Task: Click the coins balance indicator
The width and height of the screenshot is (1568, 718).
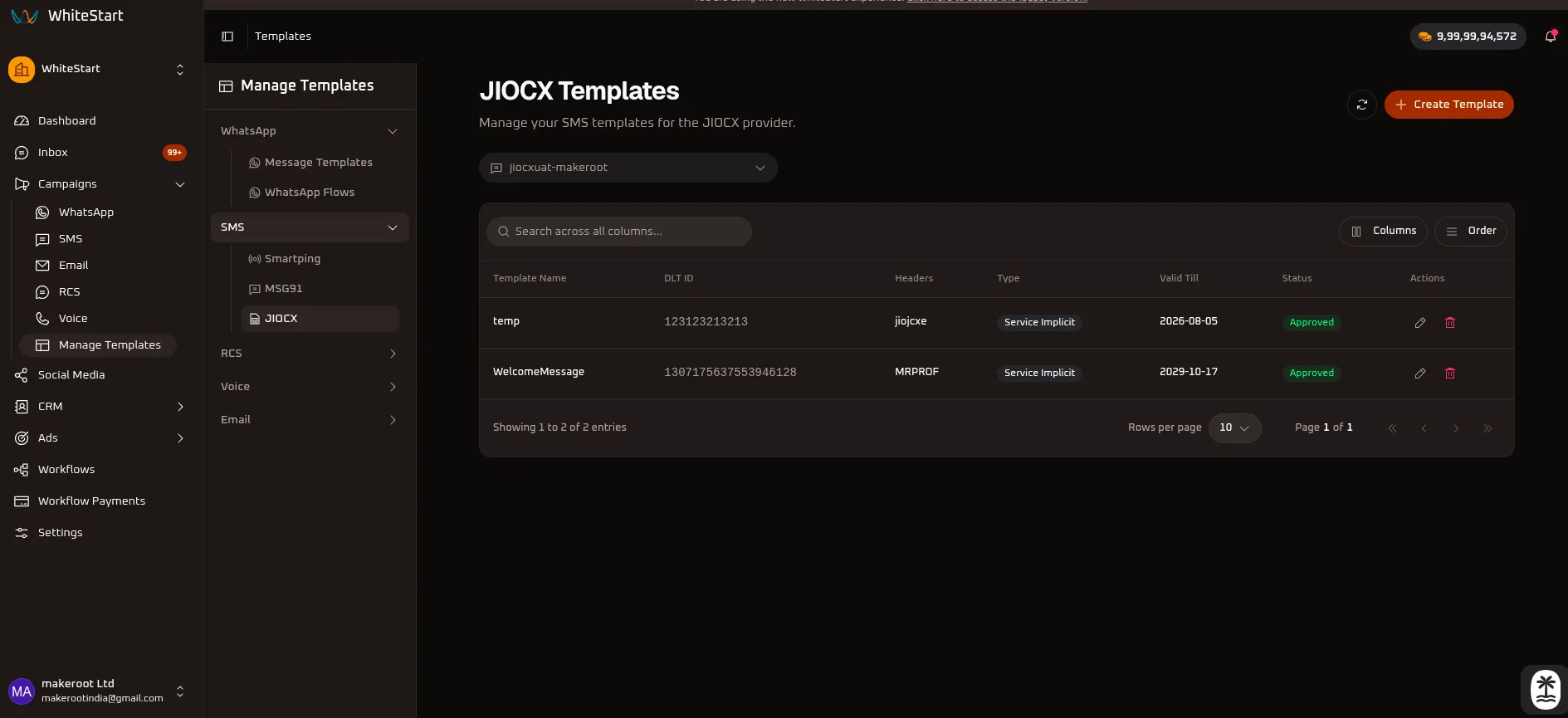Action: (1468, 37)
